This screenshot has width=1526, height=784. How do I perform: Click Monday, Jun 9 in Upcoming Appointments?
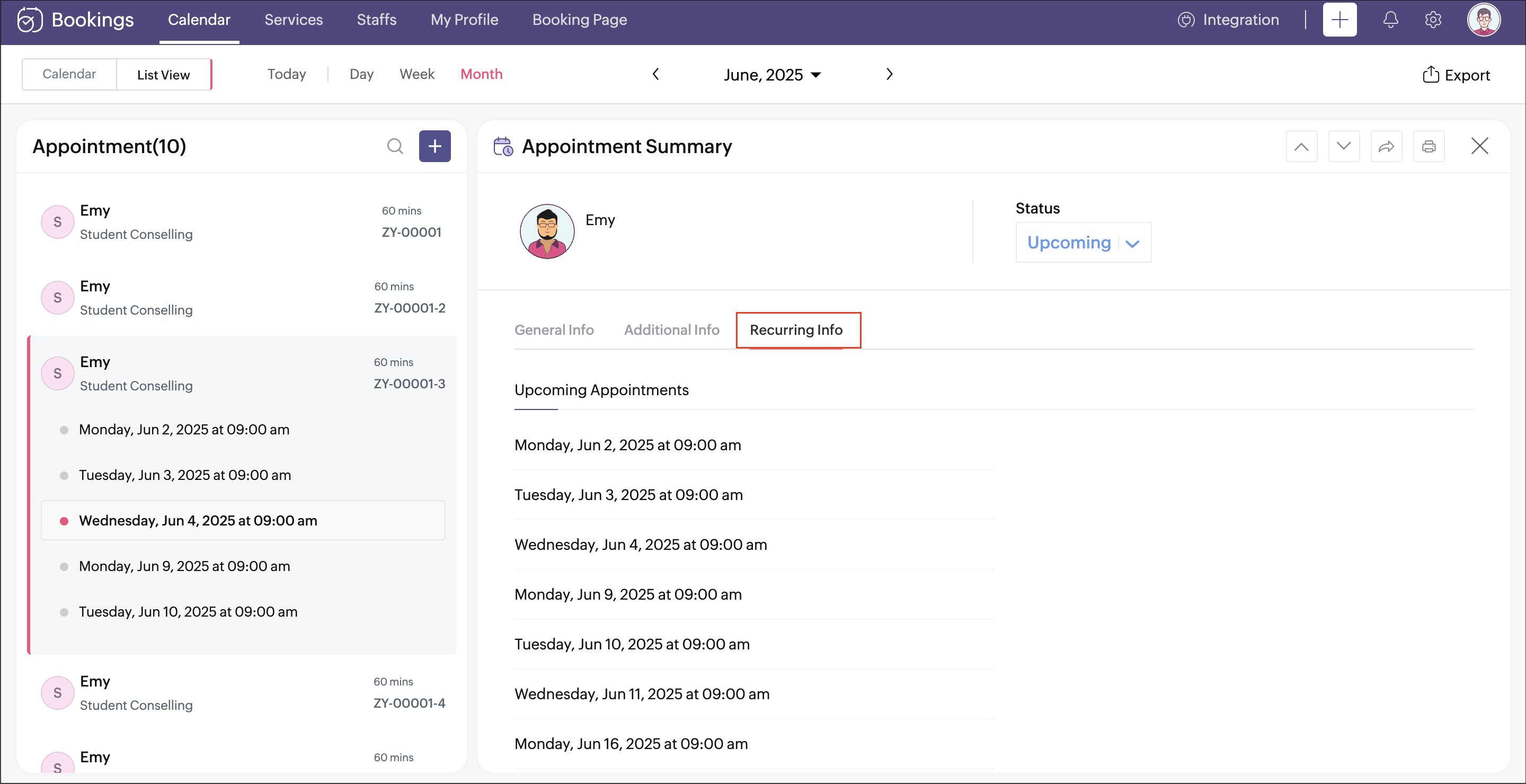tap(628, 594)
